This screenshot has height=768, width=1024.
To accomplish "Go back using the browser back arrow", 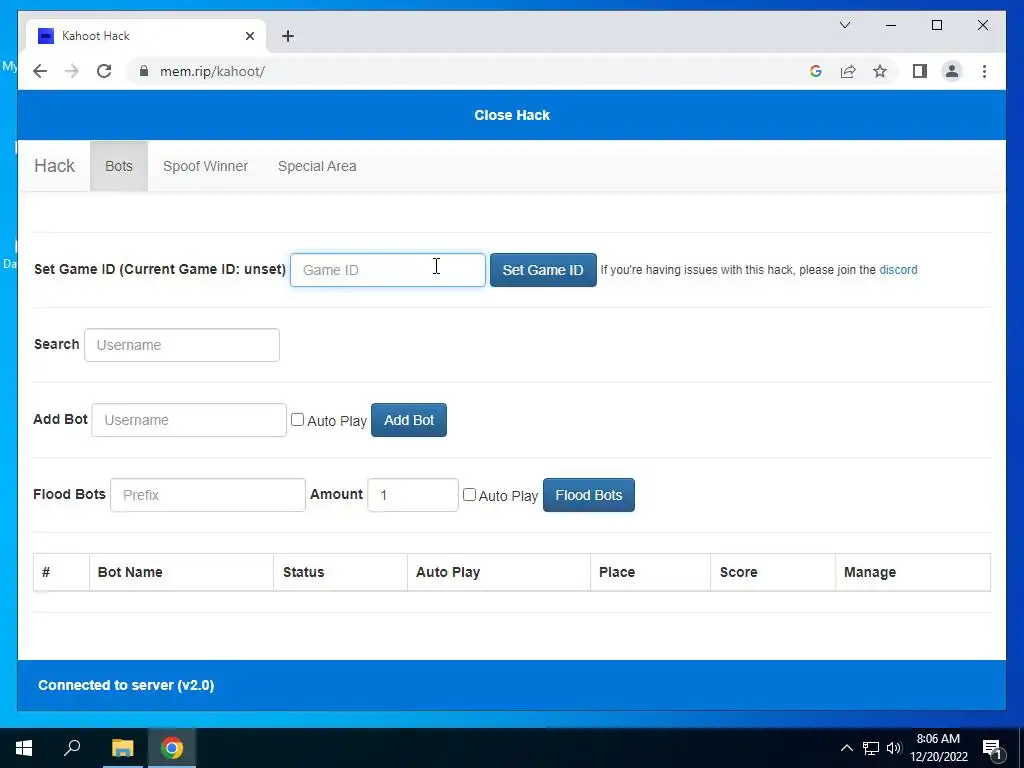I will pos(40,71).
